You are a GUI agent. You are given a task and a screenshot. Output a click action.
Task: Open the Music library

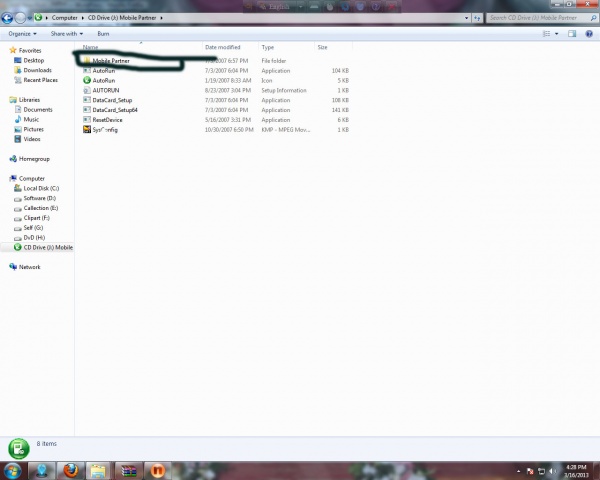pos(31,119)
